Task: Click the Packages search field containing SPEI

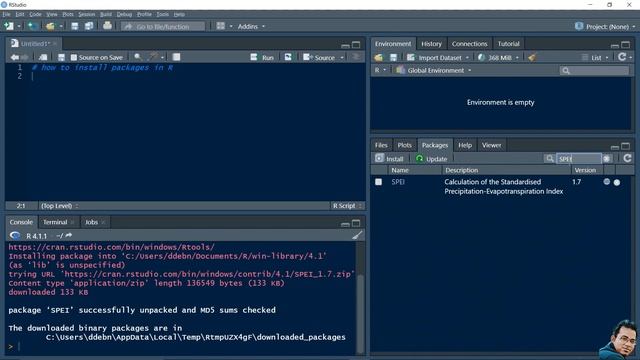Action: pos(579,158)
